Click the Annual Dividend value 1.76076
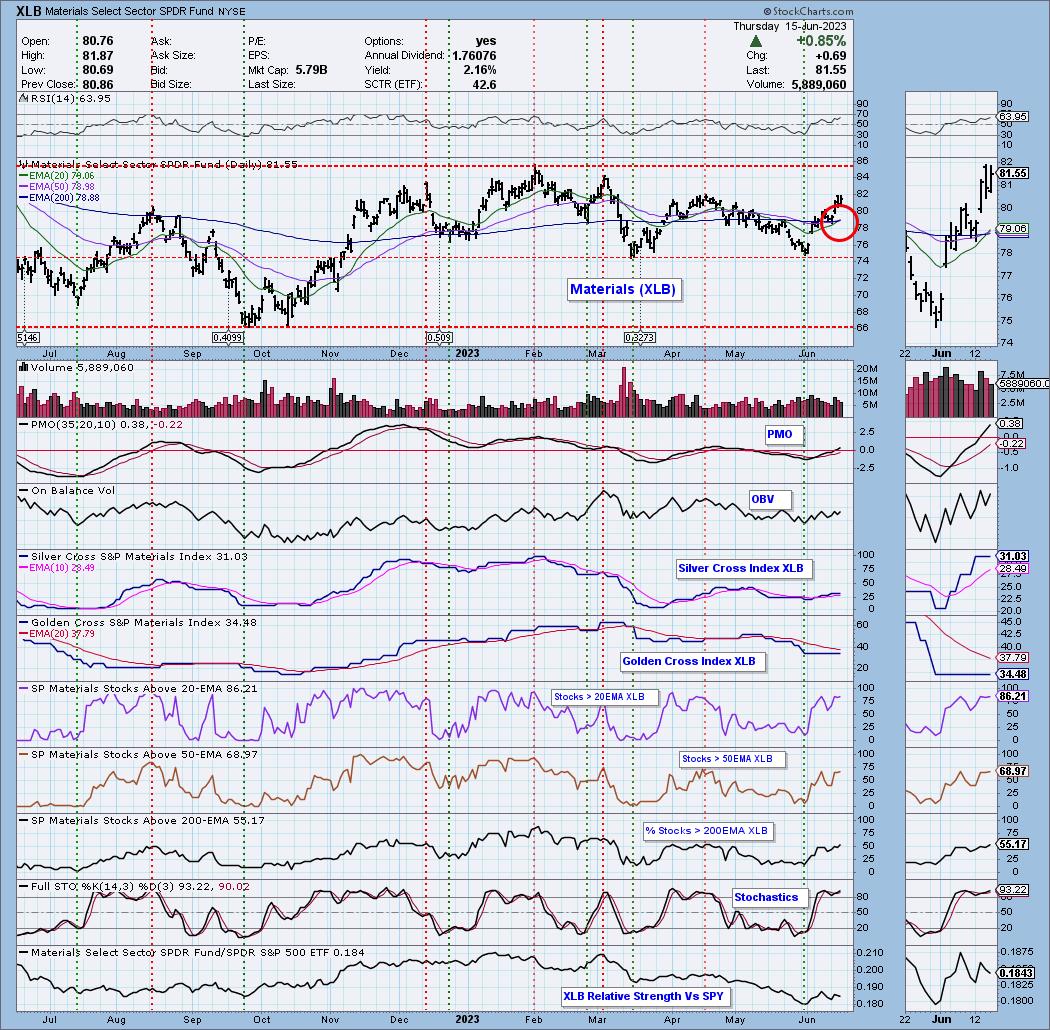The height and width of the screenshot is (1030, 1050). 474,56
